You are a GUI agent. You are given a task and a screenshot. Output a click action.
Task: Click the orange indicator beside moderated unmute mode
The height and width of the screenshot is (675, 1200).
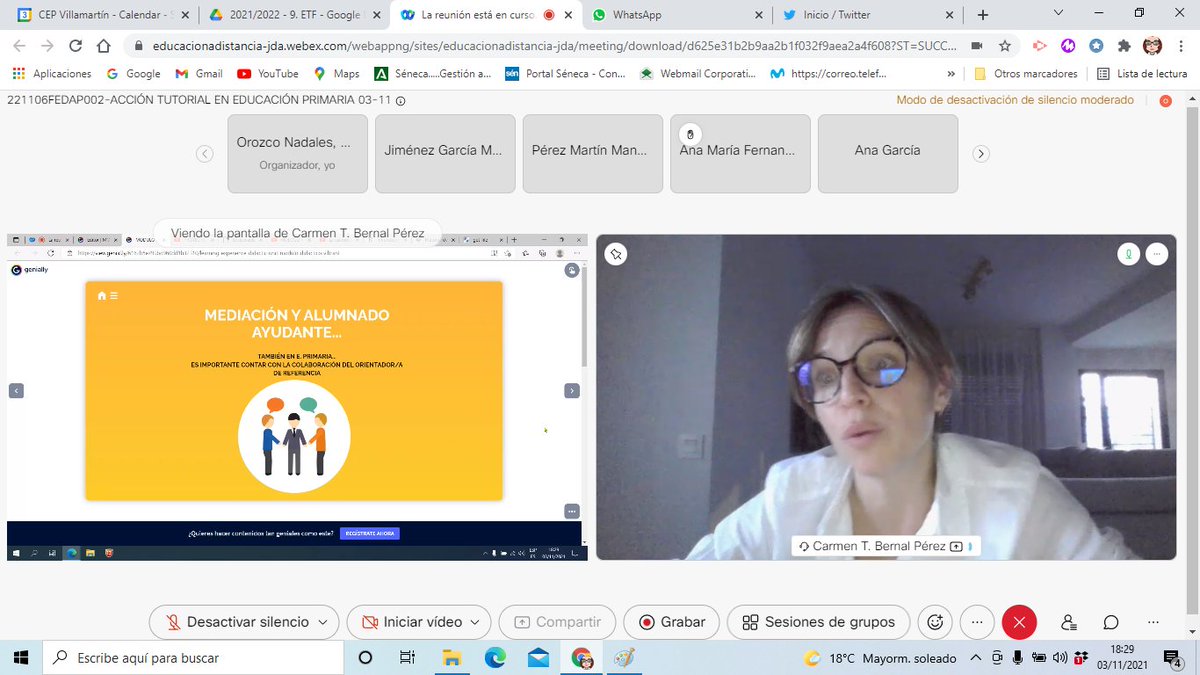coord(1165,101)
